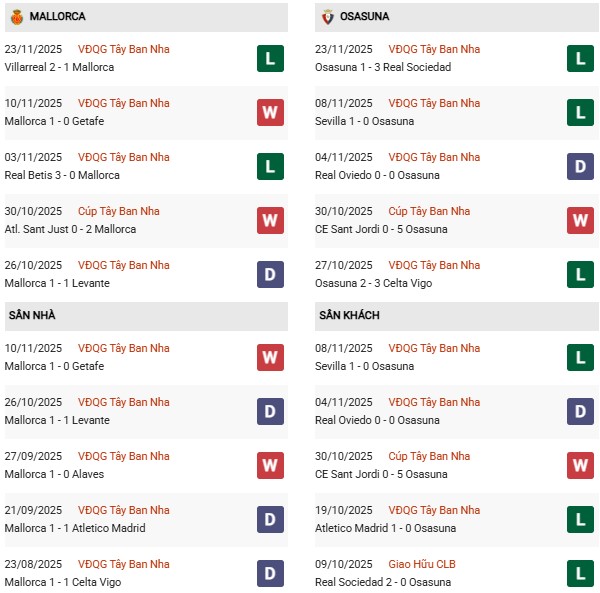The width and height of the screenshot is (600, 593).
Task: Select the Mallorca team header
Action: pyautogui.click(x=58, y=17)
